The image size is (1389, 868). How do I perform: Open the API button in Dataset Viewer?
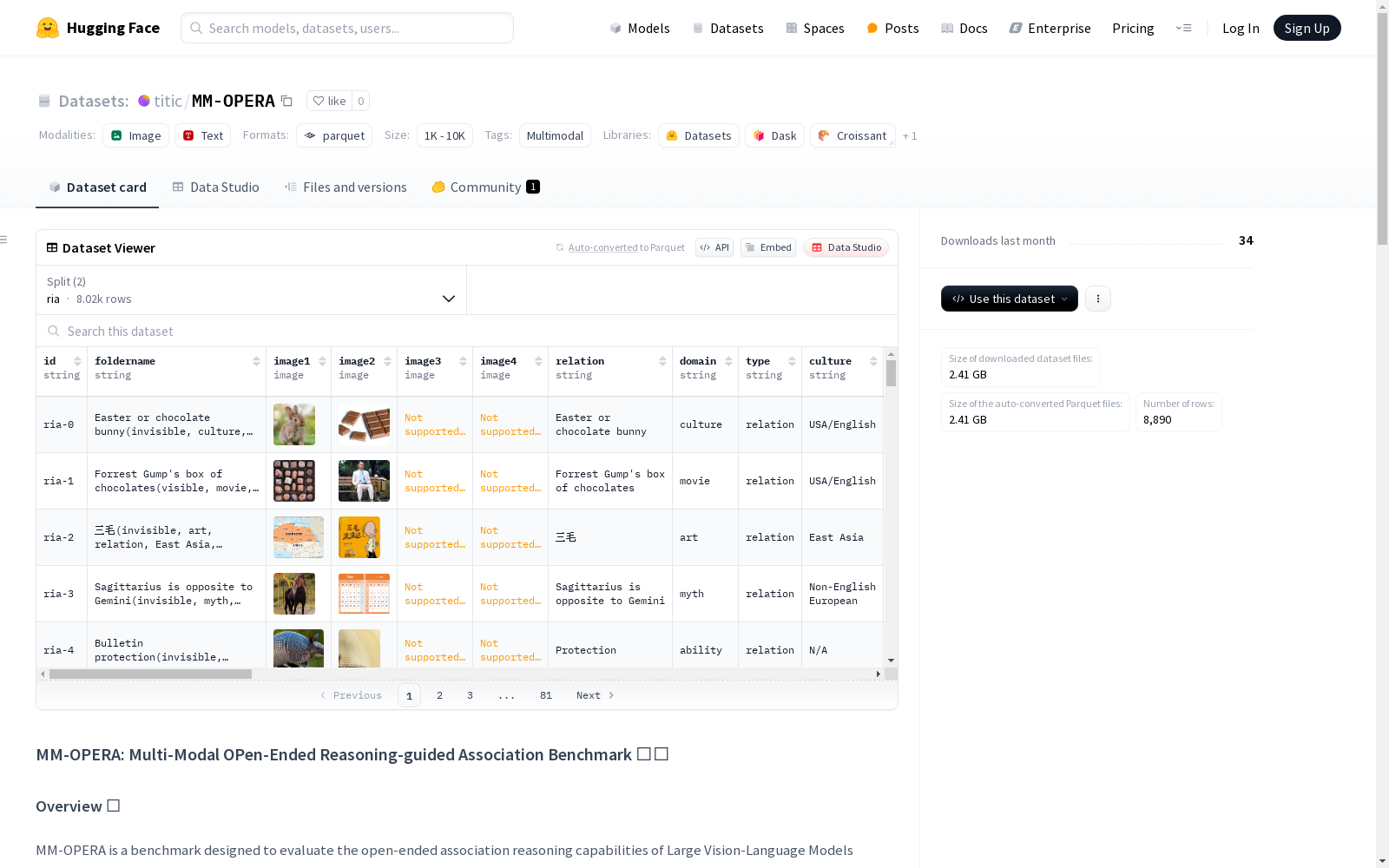pyautogui.click(x=714, y=247)
